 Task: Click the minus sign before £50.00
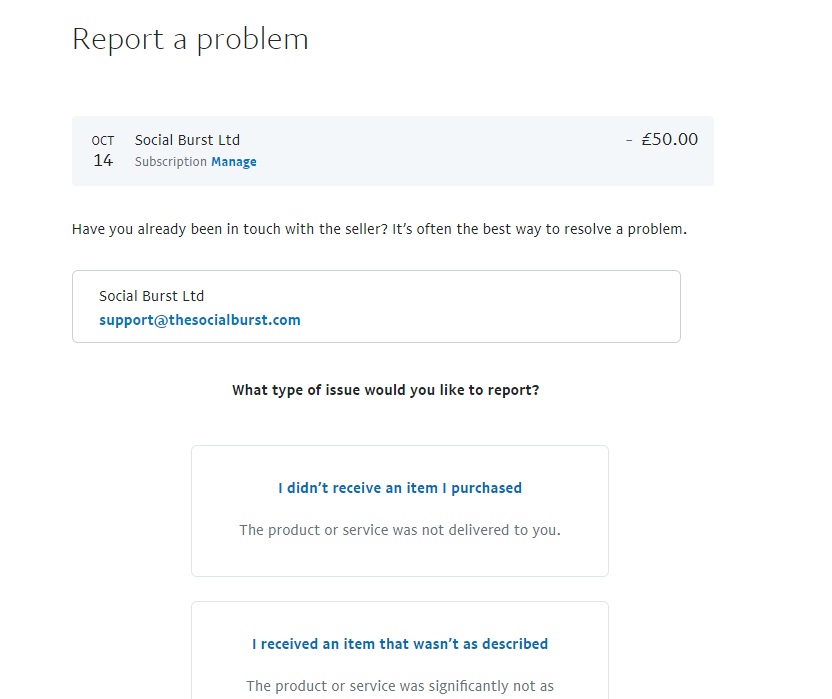click(x=629, y=140)
